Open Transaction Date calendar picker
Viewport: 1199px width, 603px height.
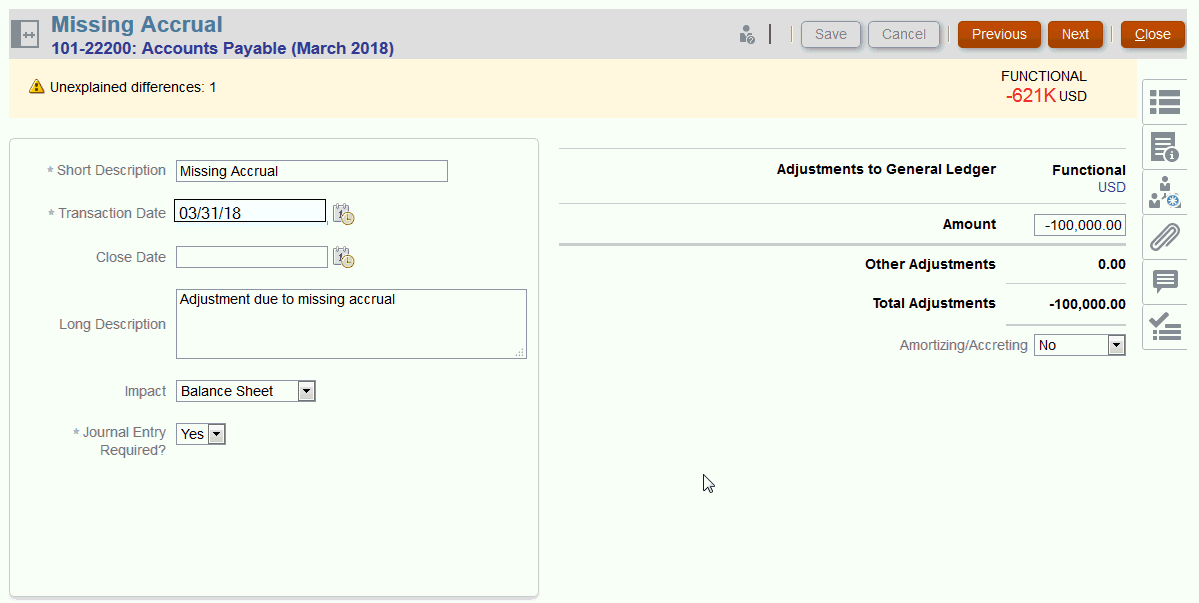pos(344,214)
